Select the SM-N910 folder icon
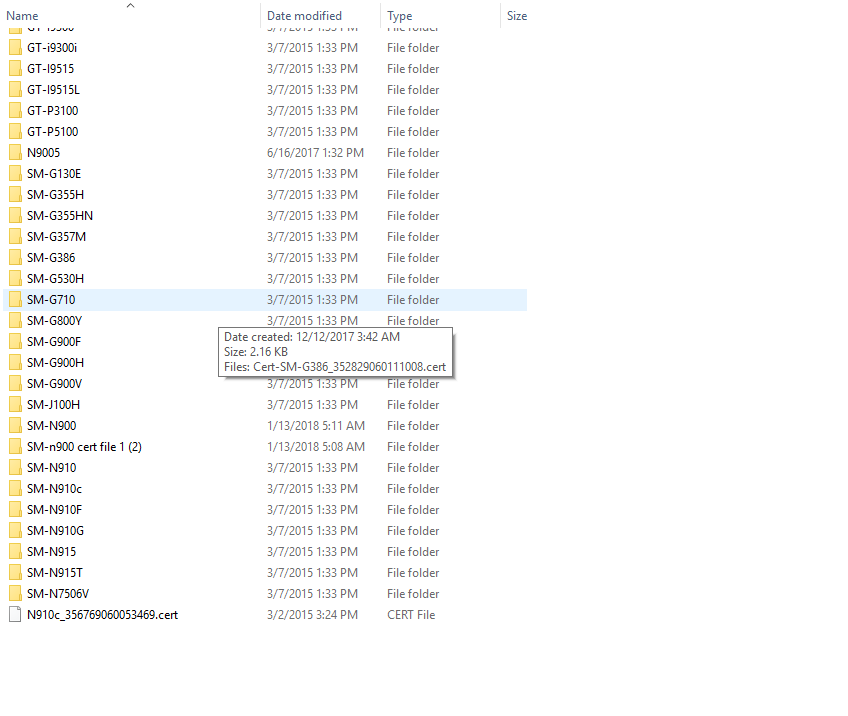This screenshot has height=716, width=848. click(15, 468)
